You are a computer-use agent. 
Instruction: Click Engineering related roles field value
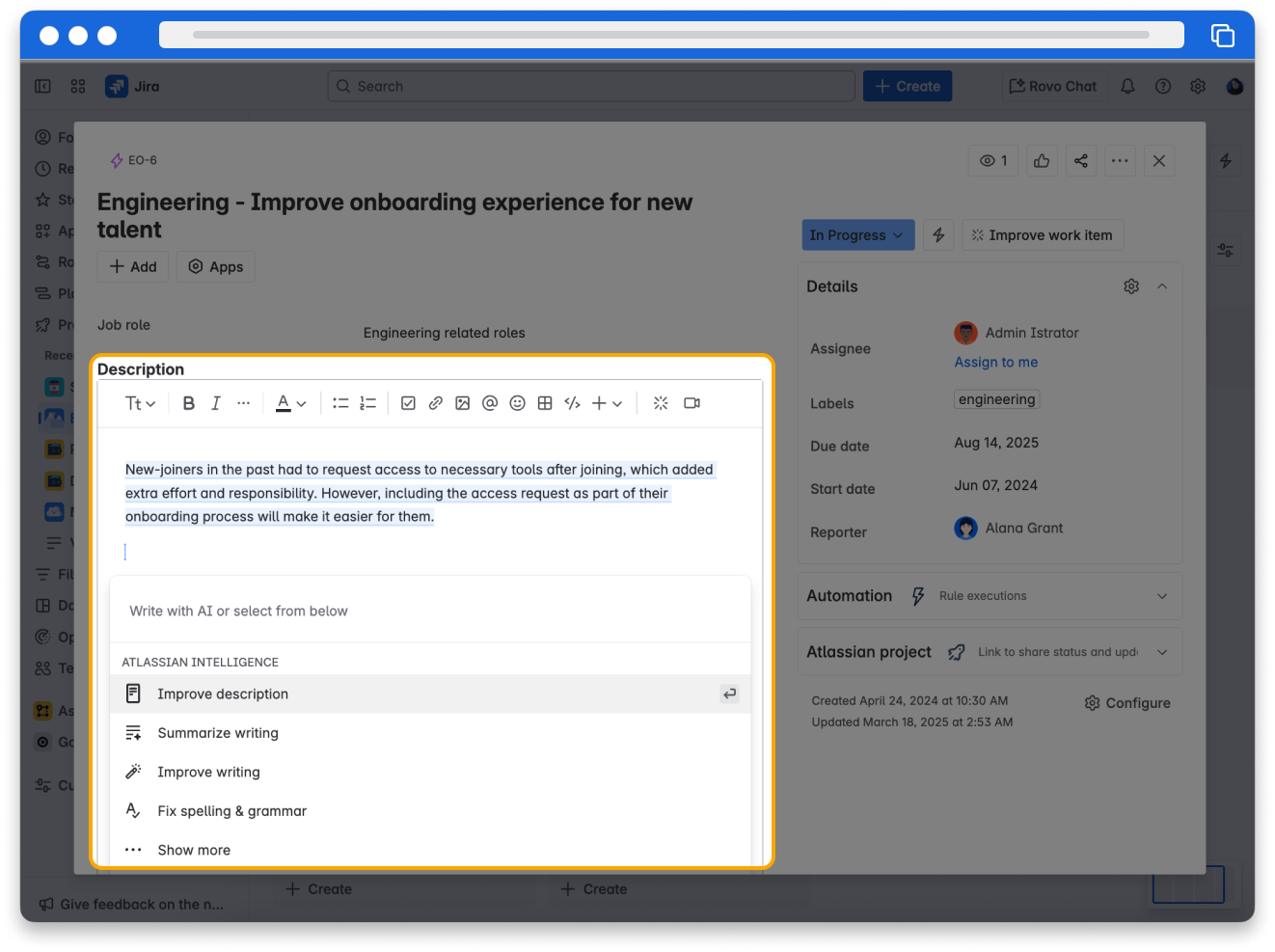(445, 333)
